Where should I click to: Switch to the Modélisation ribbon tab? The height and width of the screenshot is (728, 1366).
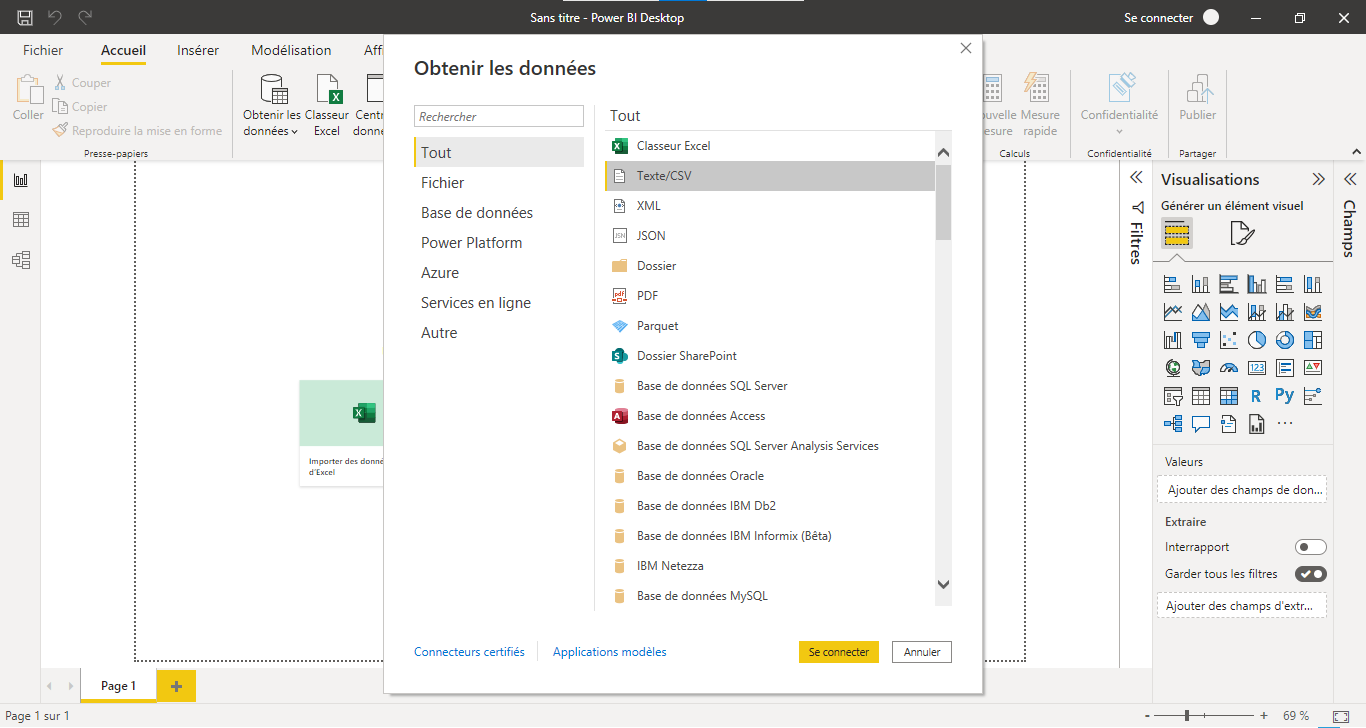pyautogui.click(x=291, y=50)
